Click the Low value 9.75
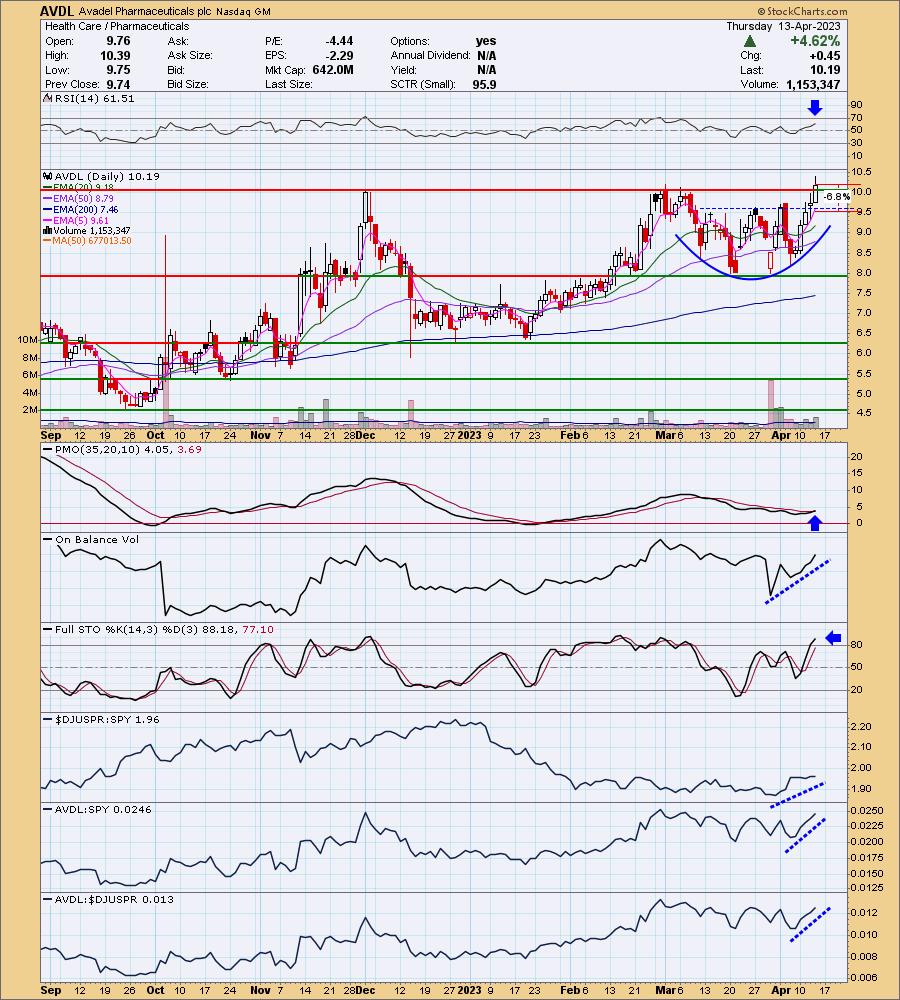 (x=118, y=70)
